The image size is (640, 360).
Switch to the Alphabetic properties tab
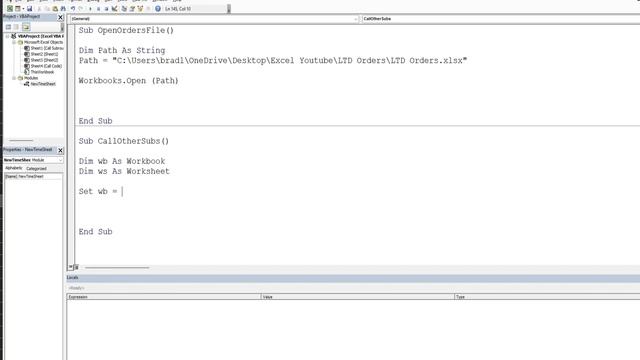[x=14, y=168]
